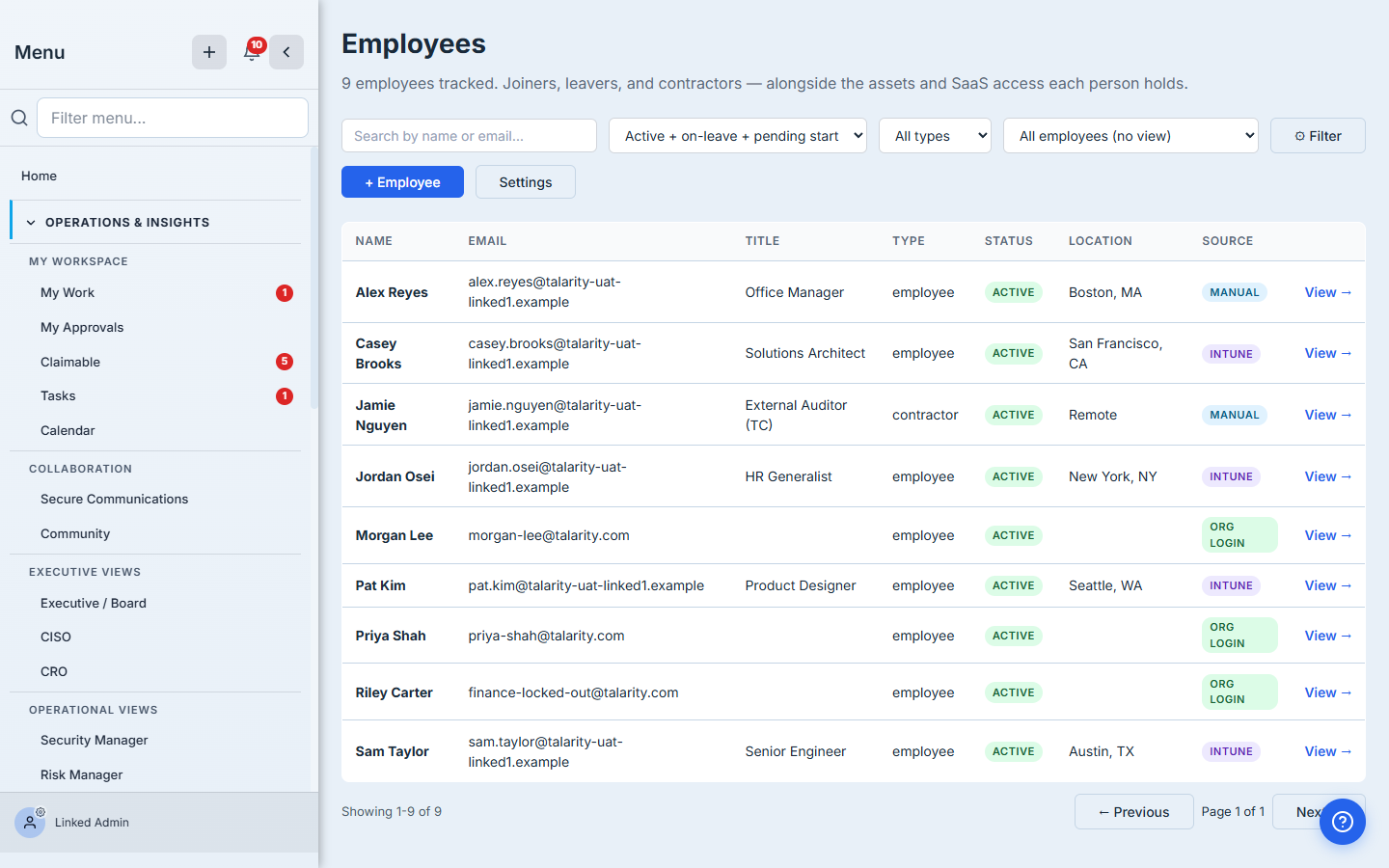View Morgan Lee details
The width and height of the screenshot is (1389, 868).
(x=1328, y=535)
